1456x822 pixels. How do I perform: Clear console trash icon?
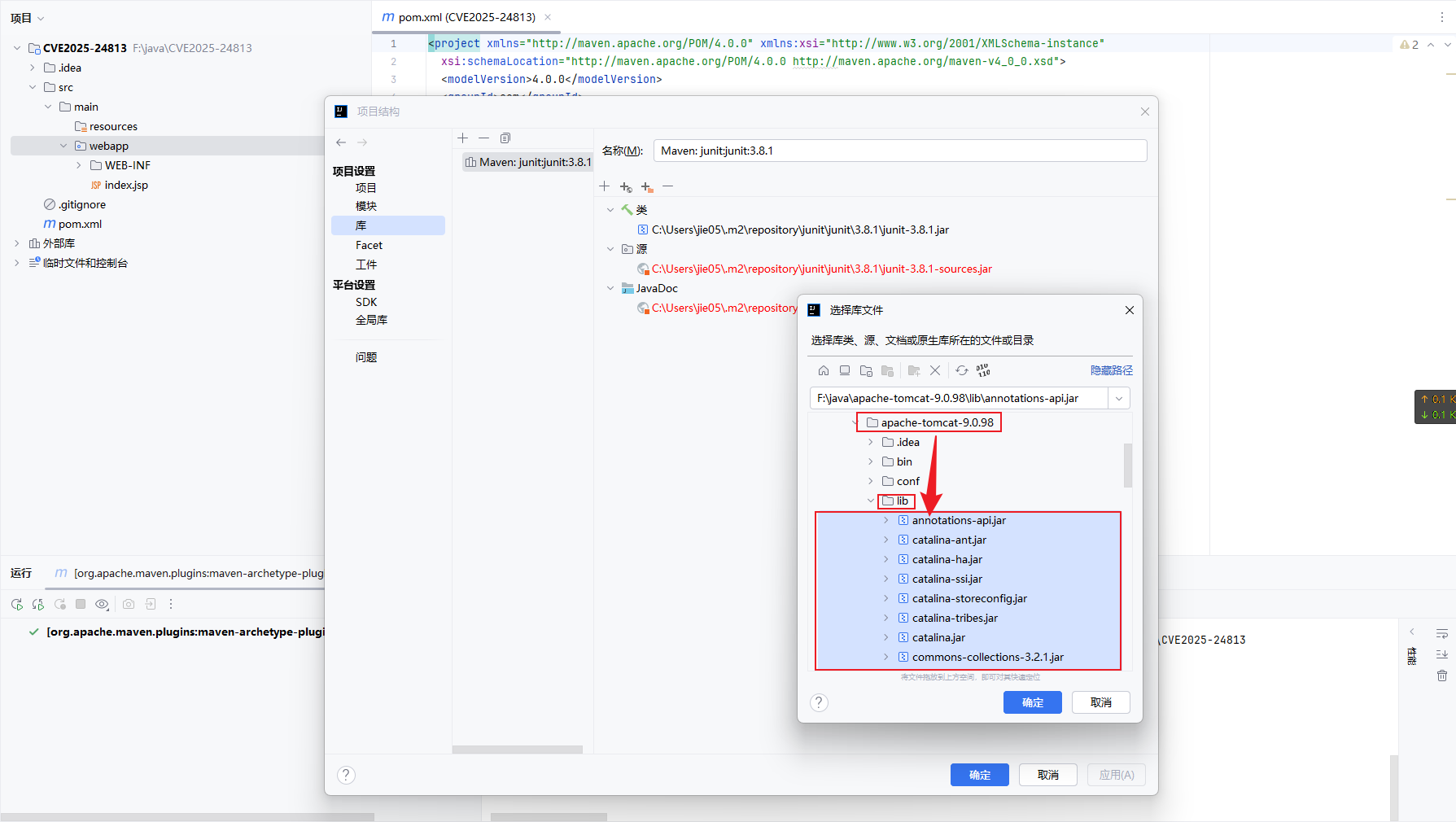(1442, 676)
